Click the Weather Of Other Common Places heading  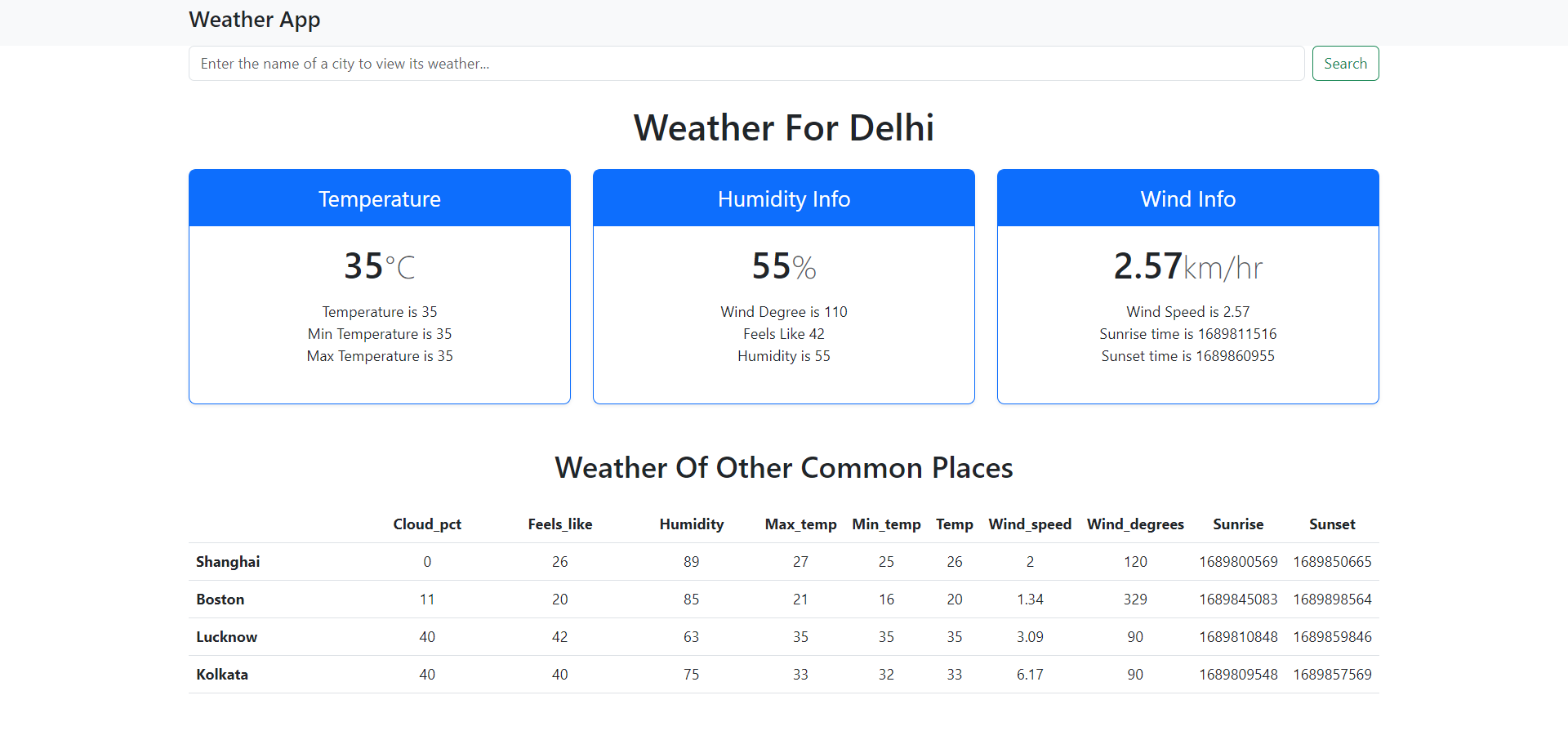click(783, 467)
